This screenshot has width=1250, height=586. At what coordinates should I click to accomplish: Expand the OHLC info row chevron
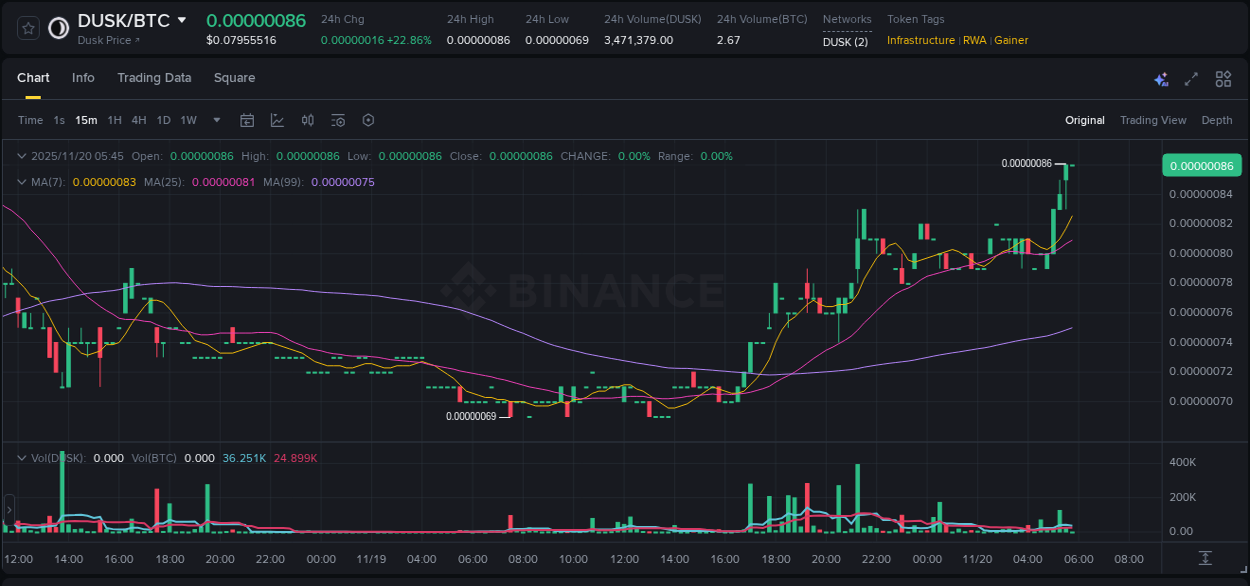20,156
